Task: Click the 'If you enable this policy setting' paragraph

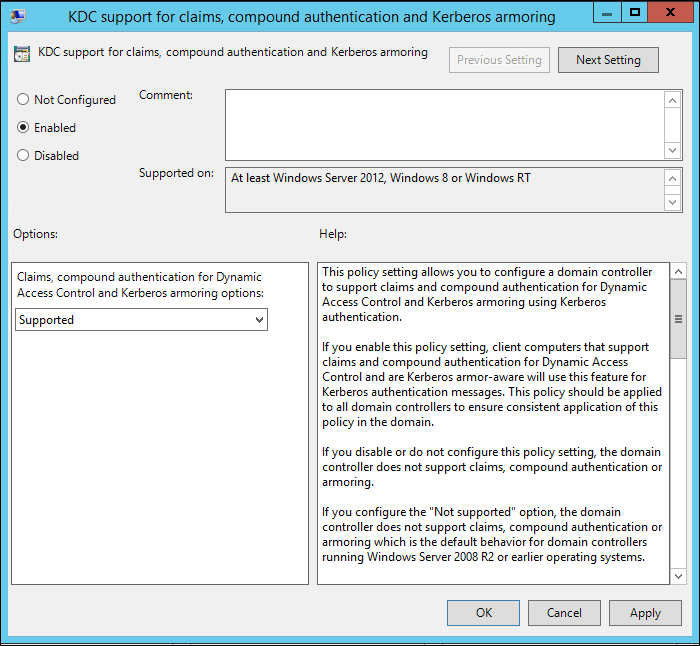Action: pyautogui.click(x=492, y=384)
